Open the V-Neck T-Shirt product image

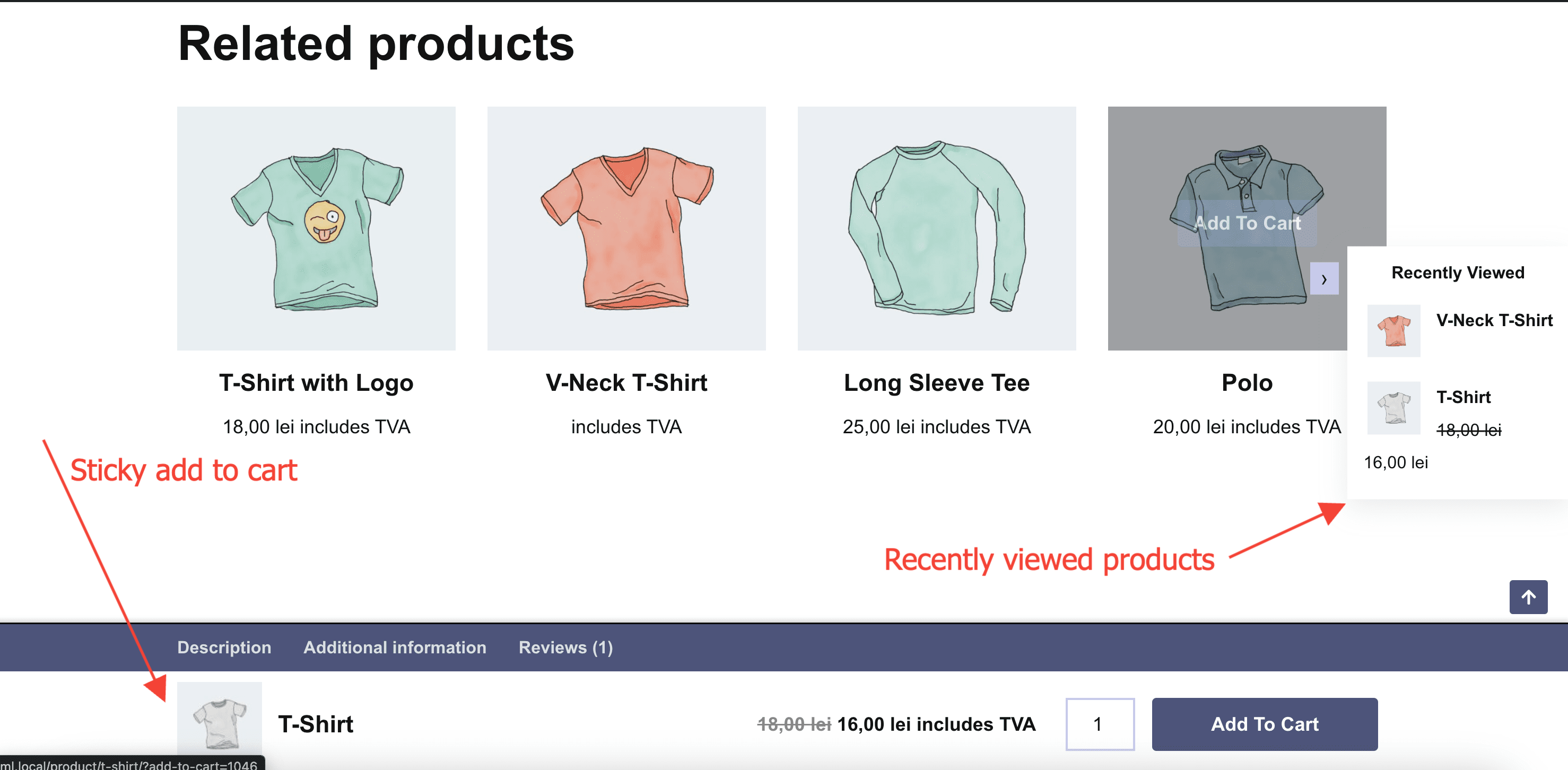pos(626,228)
